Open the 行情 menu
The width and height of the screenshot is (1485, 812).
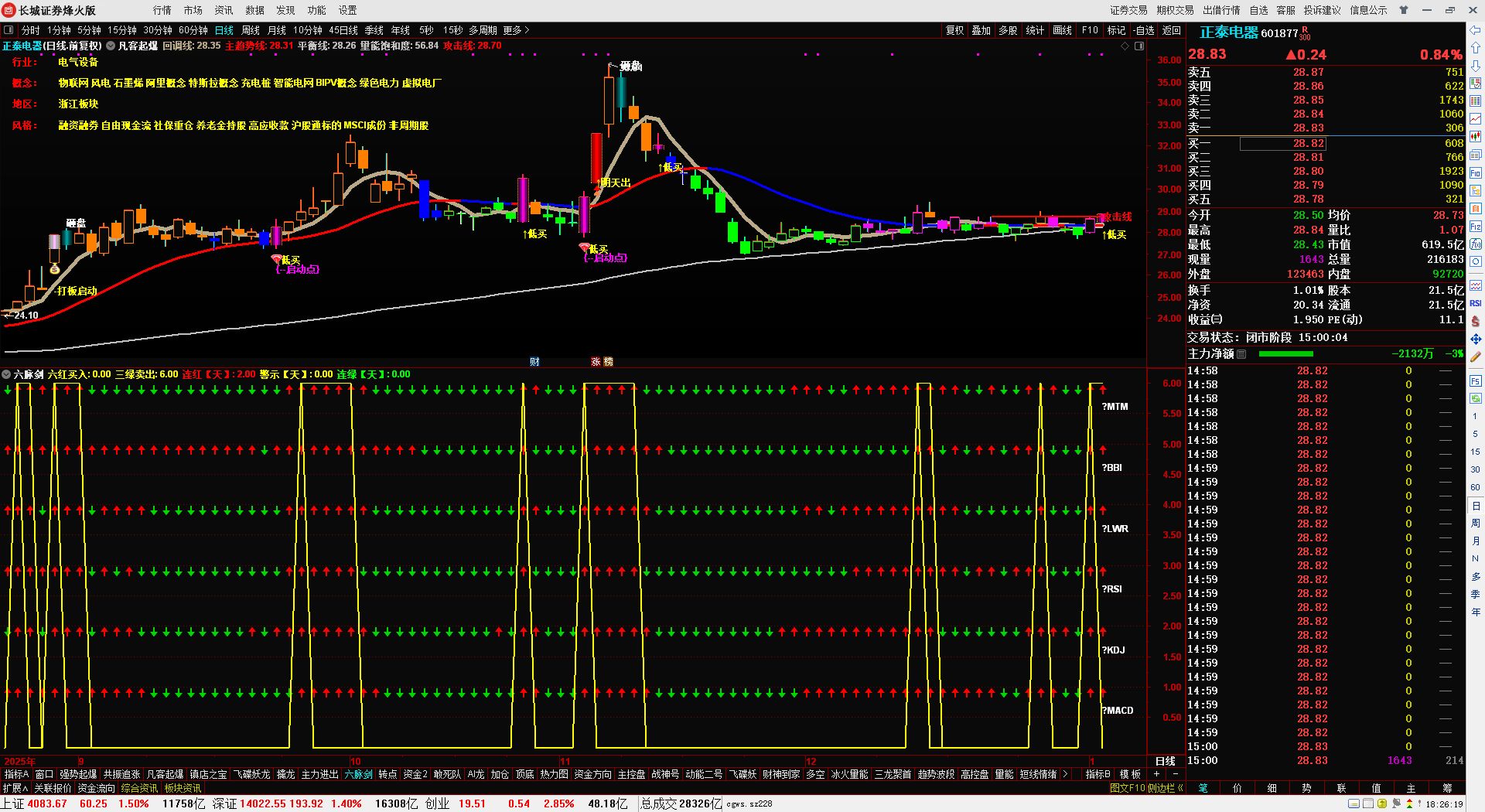click(162, 10)
